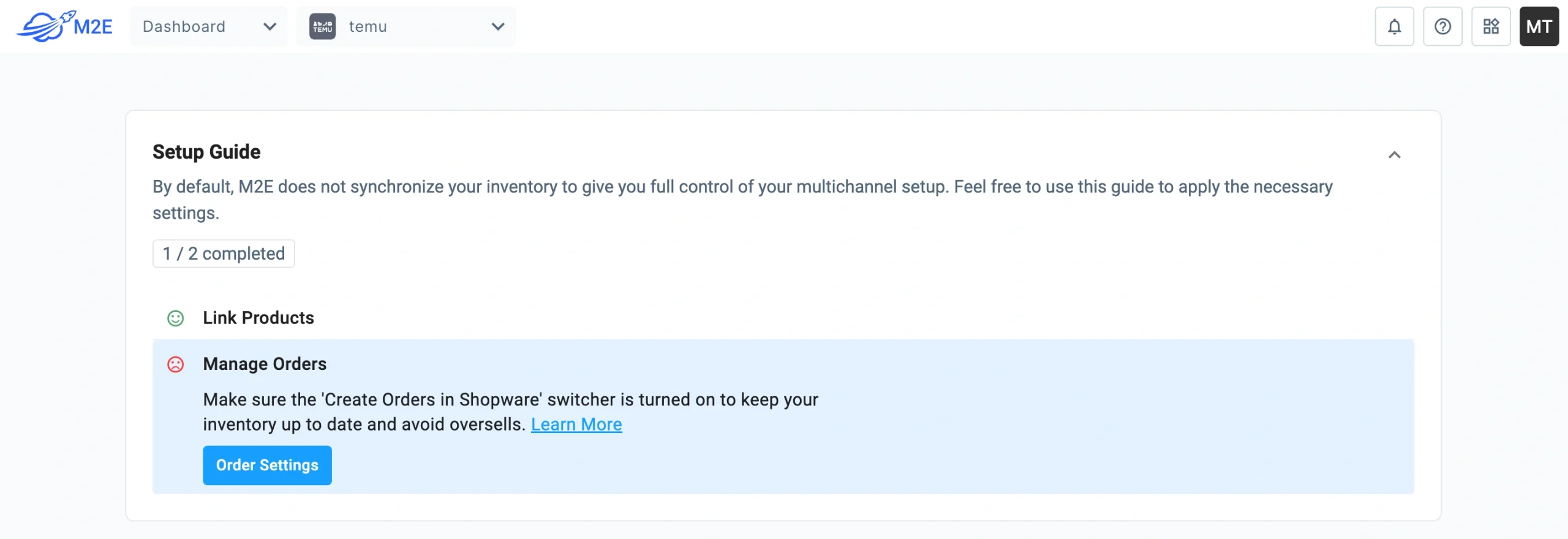Click the green smiley beside Link Products
Image resolution: width=1568 pixels, height=539 pixels.
(176, 318)
